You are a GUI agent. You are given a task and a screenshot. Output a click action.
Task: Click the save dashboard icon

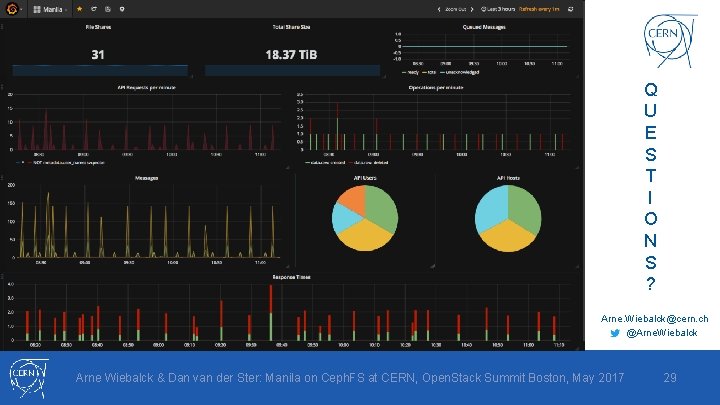(107, 9)
